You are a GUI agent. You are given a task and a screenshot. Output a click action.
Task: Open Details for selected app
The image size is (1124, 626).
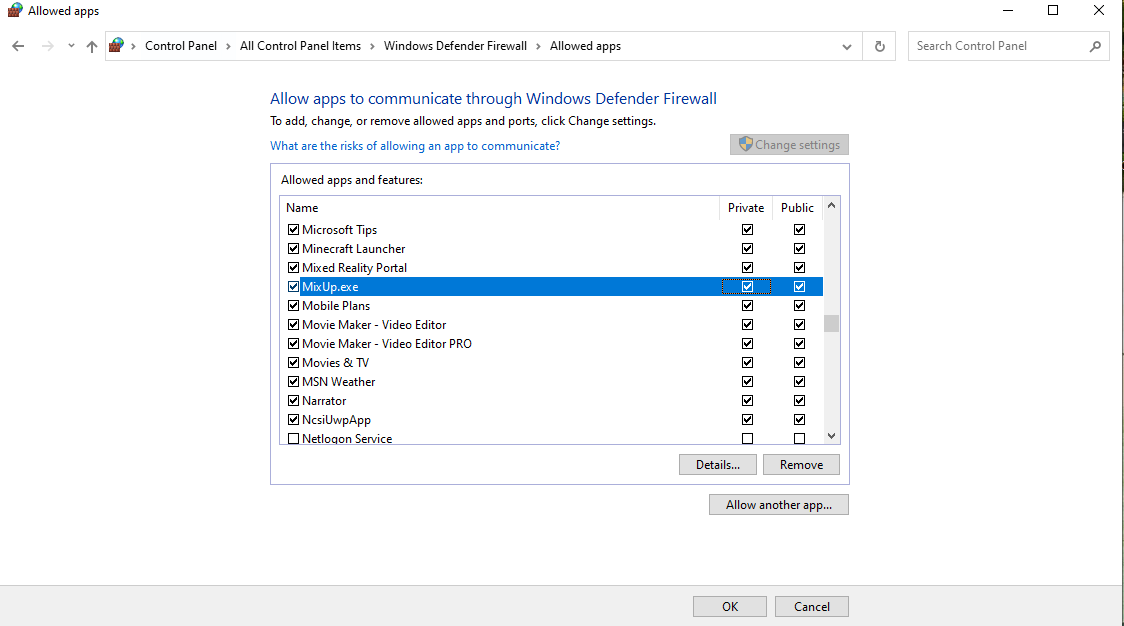click(718, 465)
